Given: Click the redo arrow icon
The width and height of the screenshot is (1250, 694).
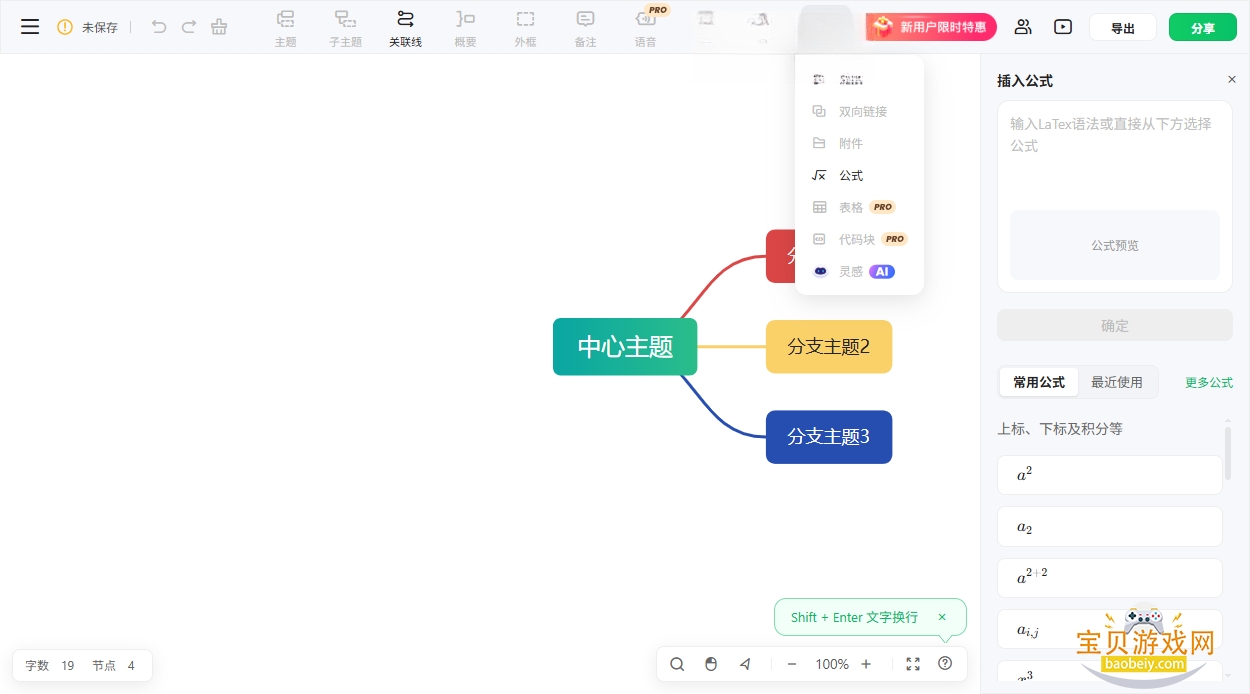Looking at the screenshot, I should 189,27.
